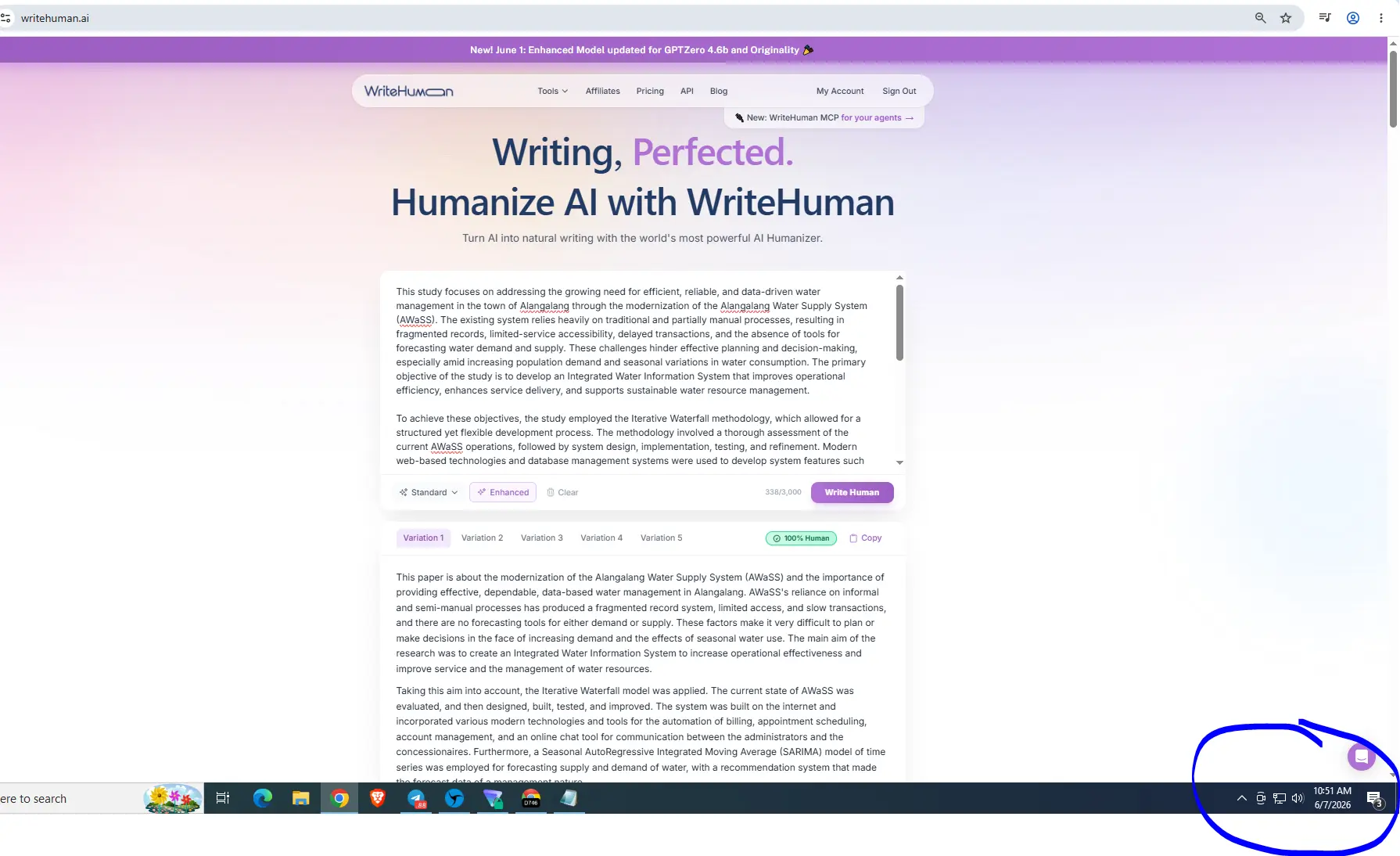Toggle the Enhanced model option
The height and width of the screenshot is (856, 1400).
[503, 492]
